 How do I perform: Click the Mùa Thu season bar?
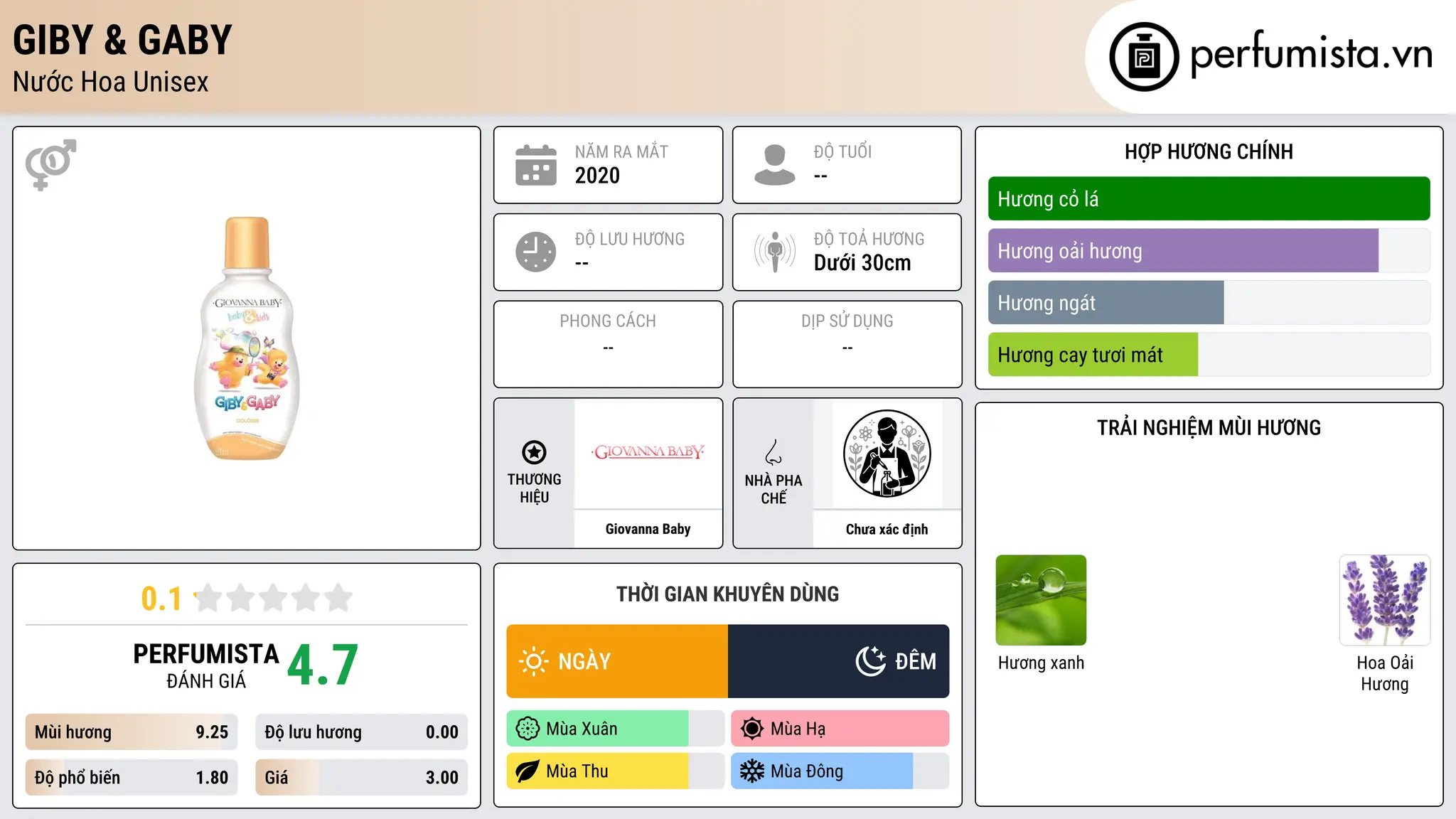point(616,771)
